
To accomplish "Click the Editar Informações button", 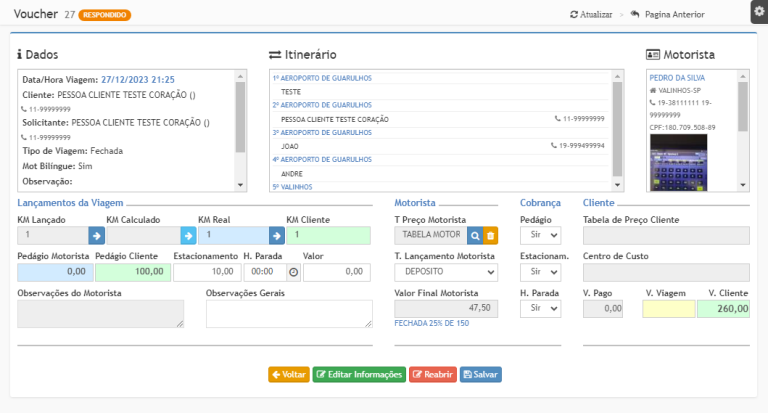I will 358,374.
